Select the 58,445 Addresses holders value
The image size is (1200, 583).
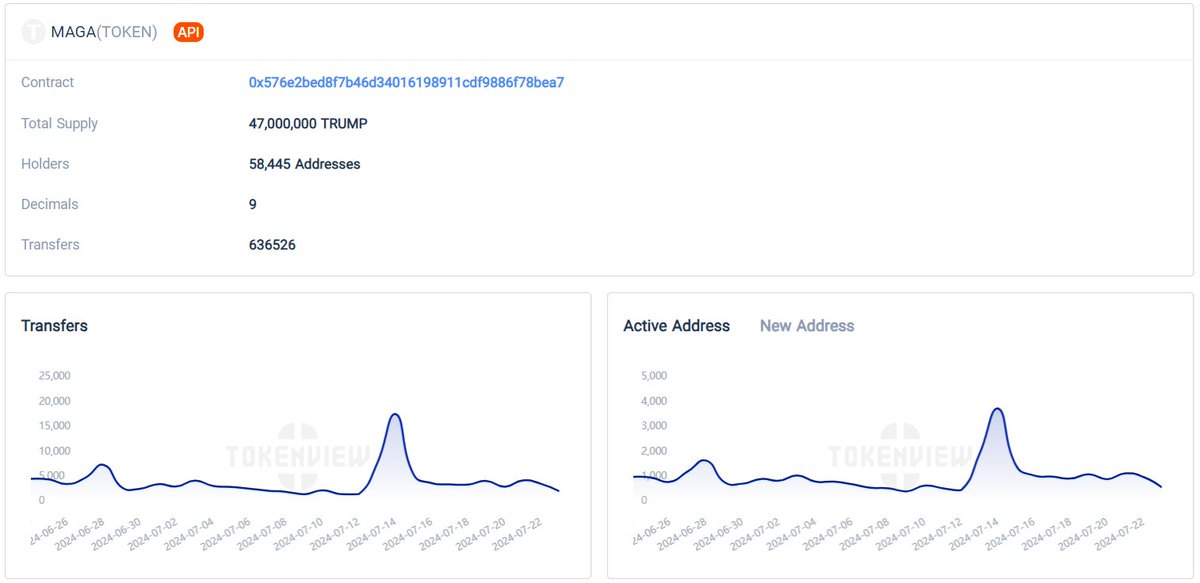305,164
